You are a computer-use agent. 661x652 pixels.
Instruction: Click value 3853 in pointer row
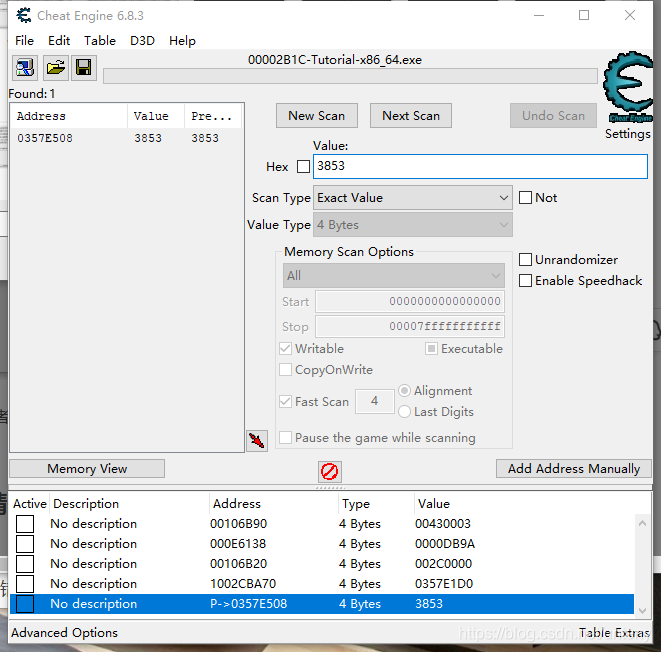point(429,604)
